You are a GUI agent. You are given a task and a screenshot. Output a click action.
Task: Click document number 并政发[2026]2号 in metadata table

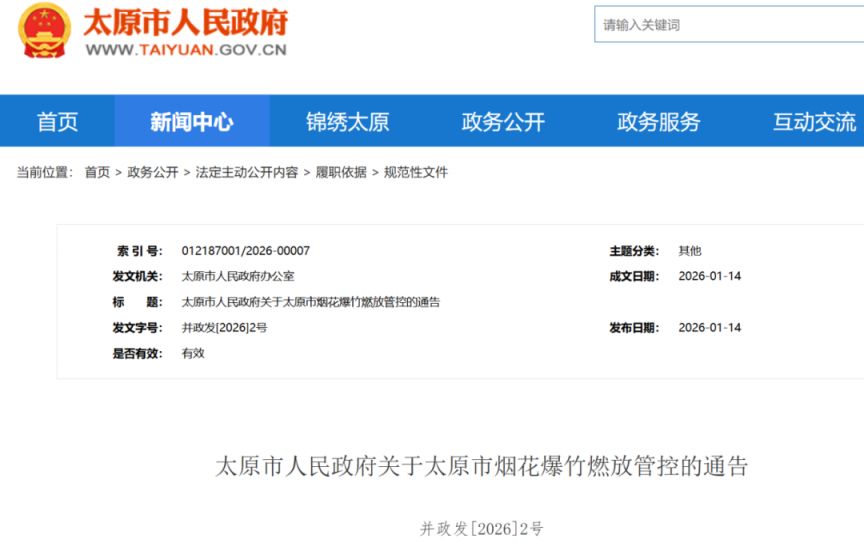[224, 327]
